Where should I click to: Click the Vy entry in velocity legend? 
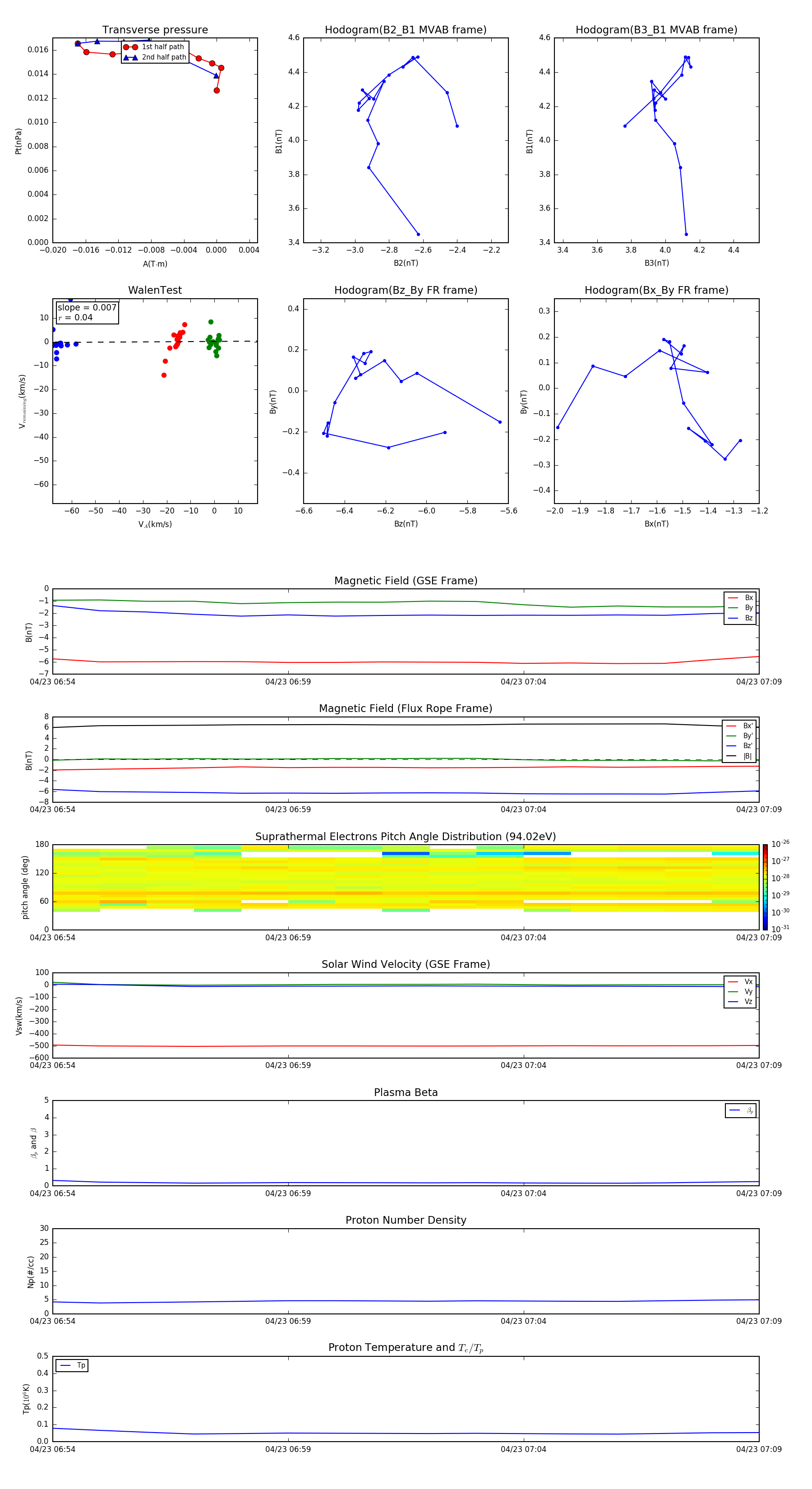pyautogui.click(x=740, y=992)
